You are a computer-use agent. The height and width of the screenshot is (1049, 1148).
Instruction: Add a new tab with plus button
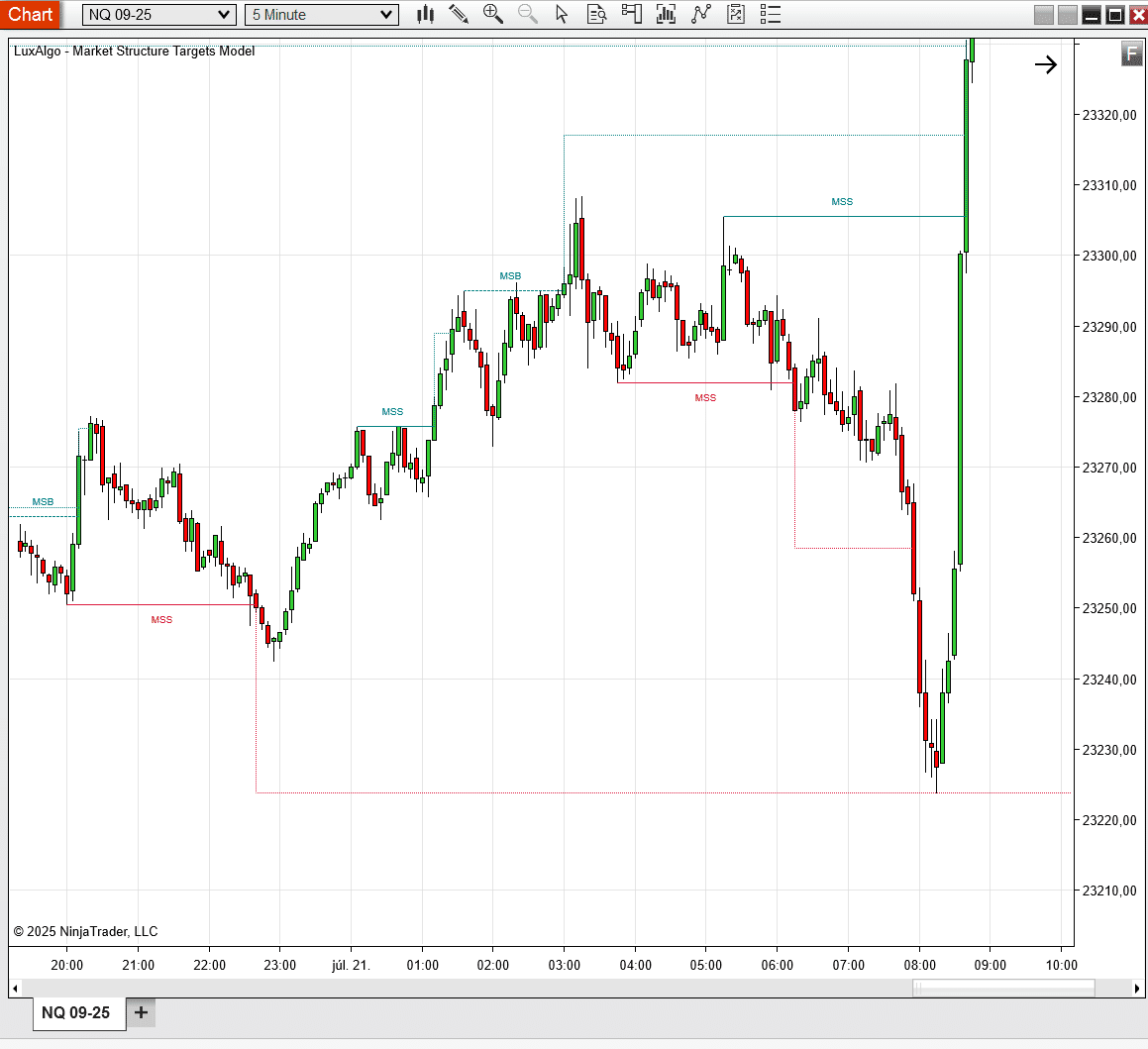pos(141,1012)
